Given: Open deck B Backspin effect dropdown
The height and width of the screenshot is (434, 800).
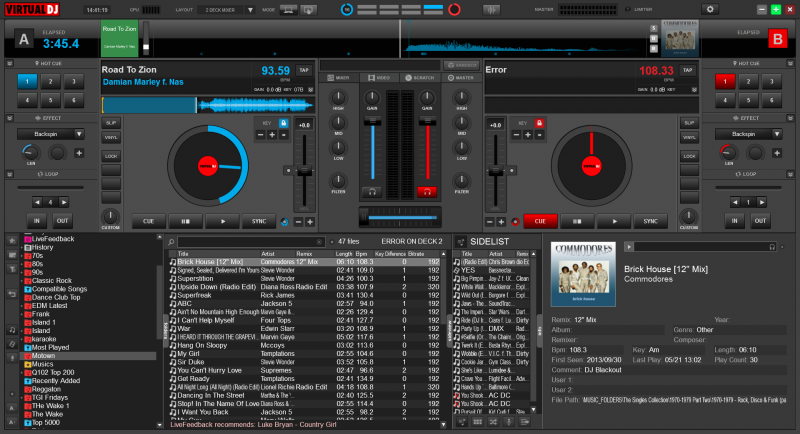Looking at the screenshot, I should click(777, 134).
